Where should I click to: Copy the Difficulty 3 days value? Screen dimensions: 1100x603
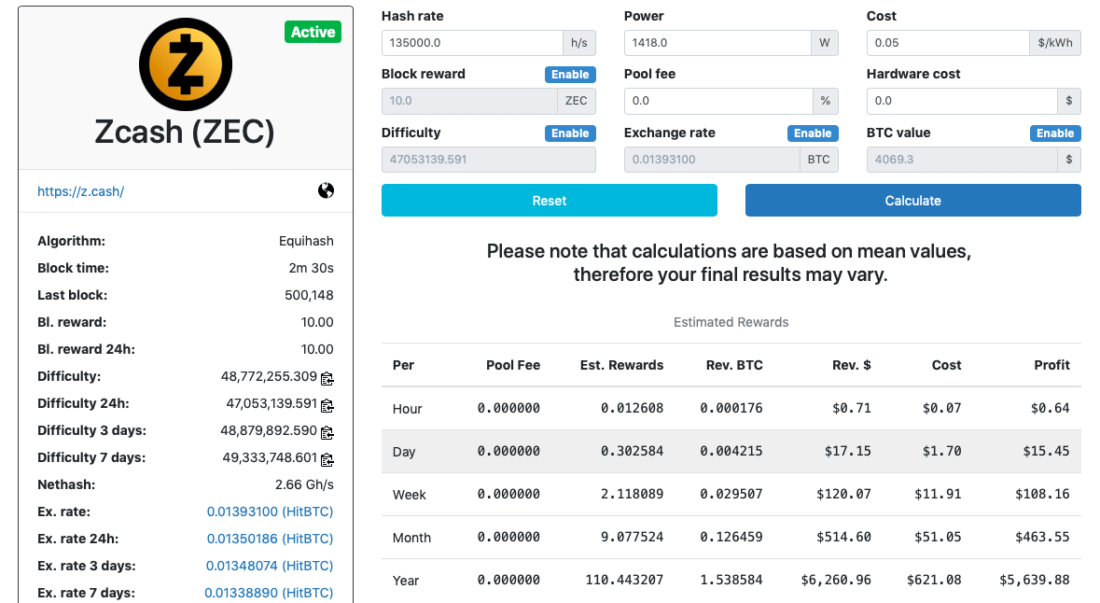point(327,432)
